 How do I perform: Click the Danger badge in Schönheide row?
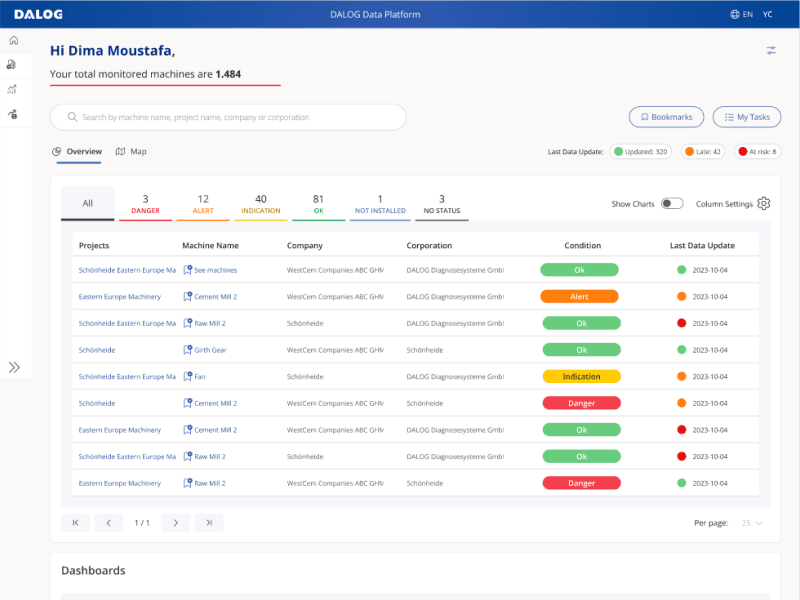[582, 403]
